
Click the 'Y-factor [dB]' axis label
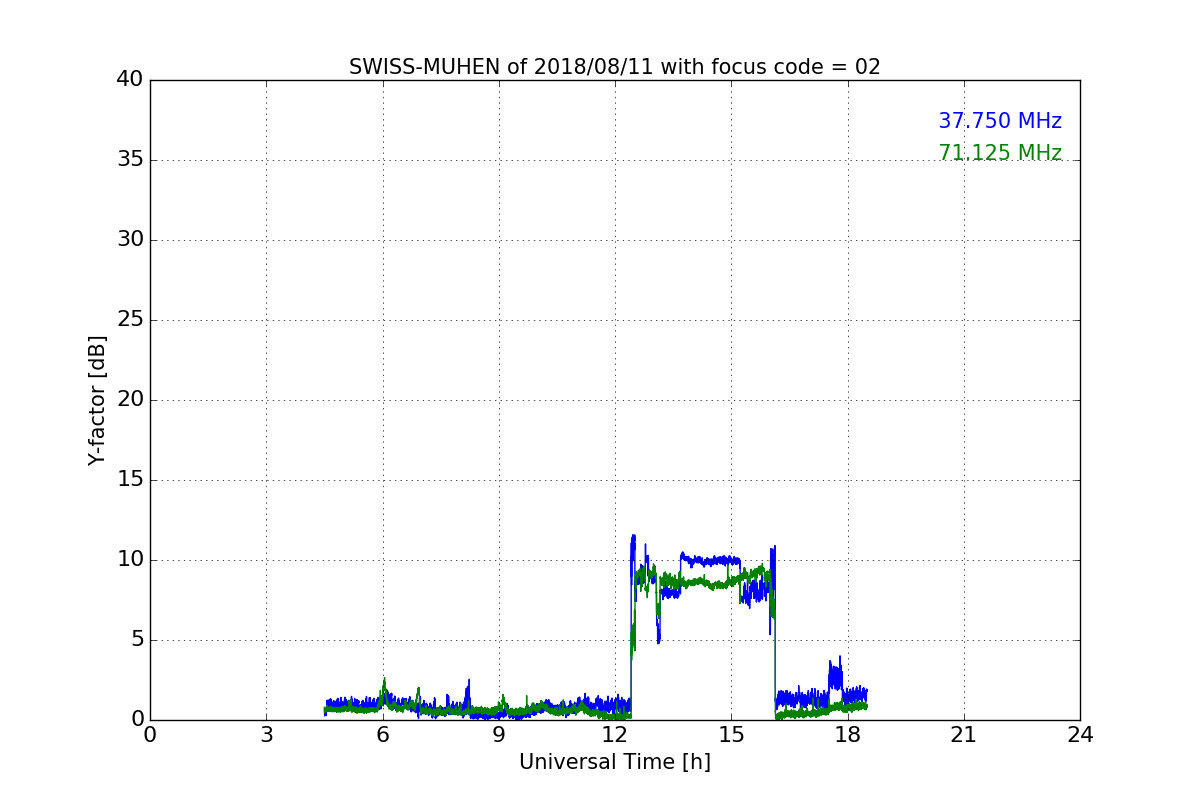[x=97, y=400]
